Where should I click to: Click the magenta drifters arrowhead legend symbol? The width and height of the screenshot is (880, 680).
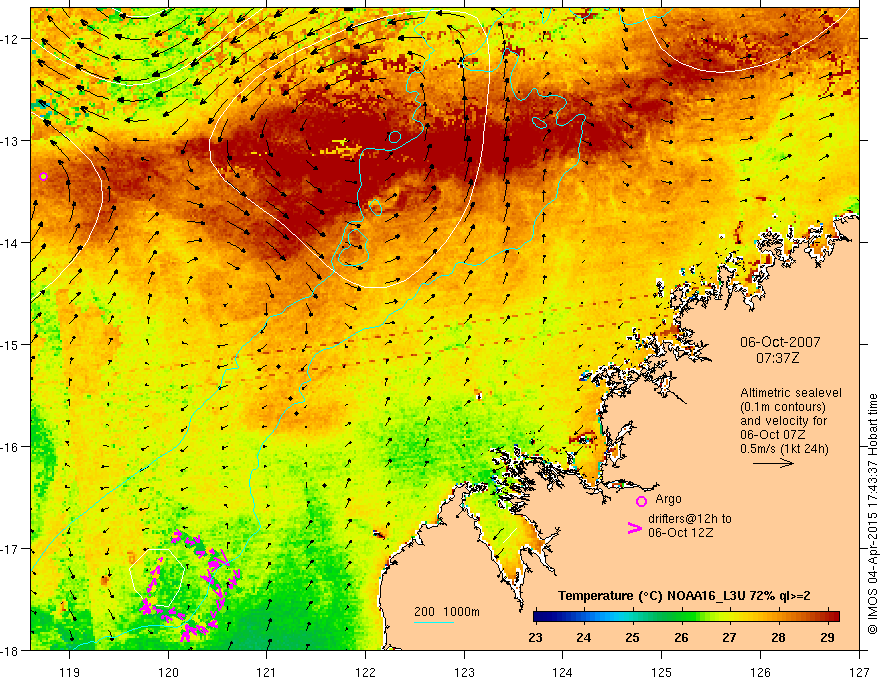point(634,528)
